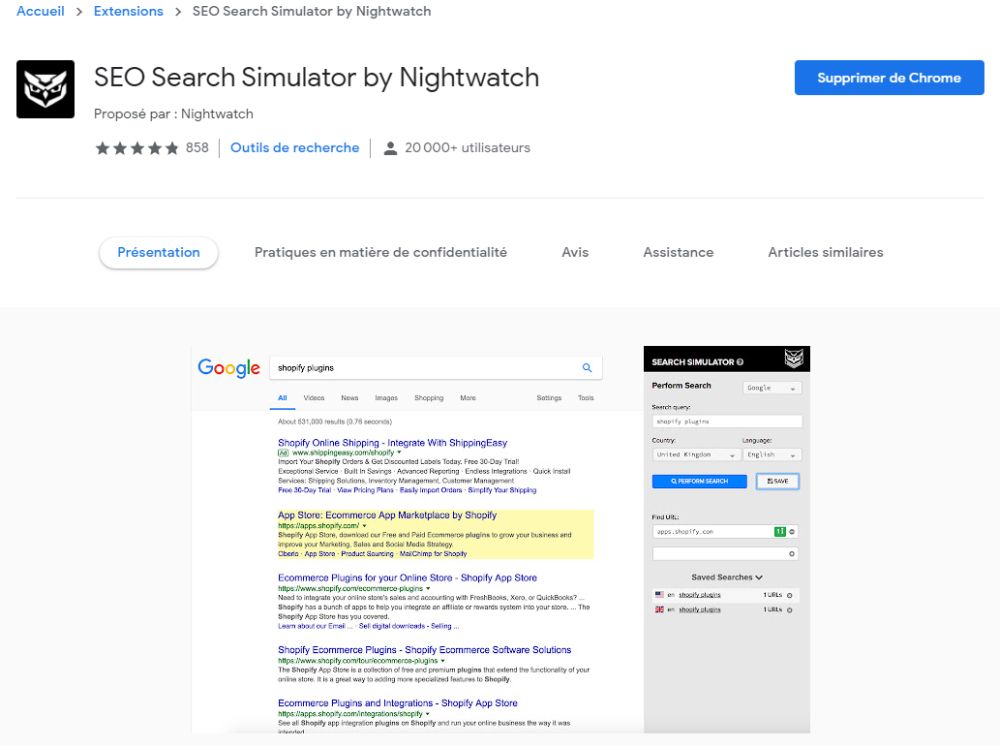
Task: Click Shopify Ecommerce Plugins Software Solutions result
Action: (425, 650)
